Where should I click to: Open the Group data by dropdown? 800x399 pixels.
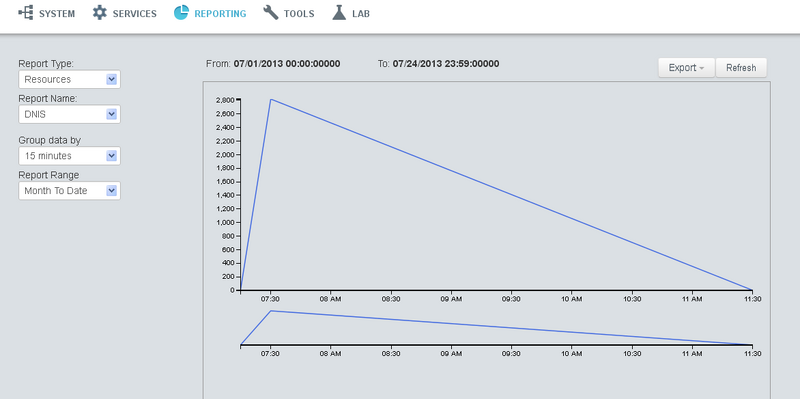coord(69,156)
